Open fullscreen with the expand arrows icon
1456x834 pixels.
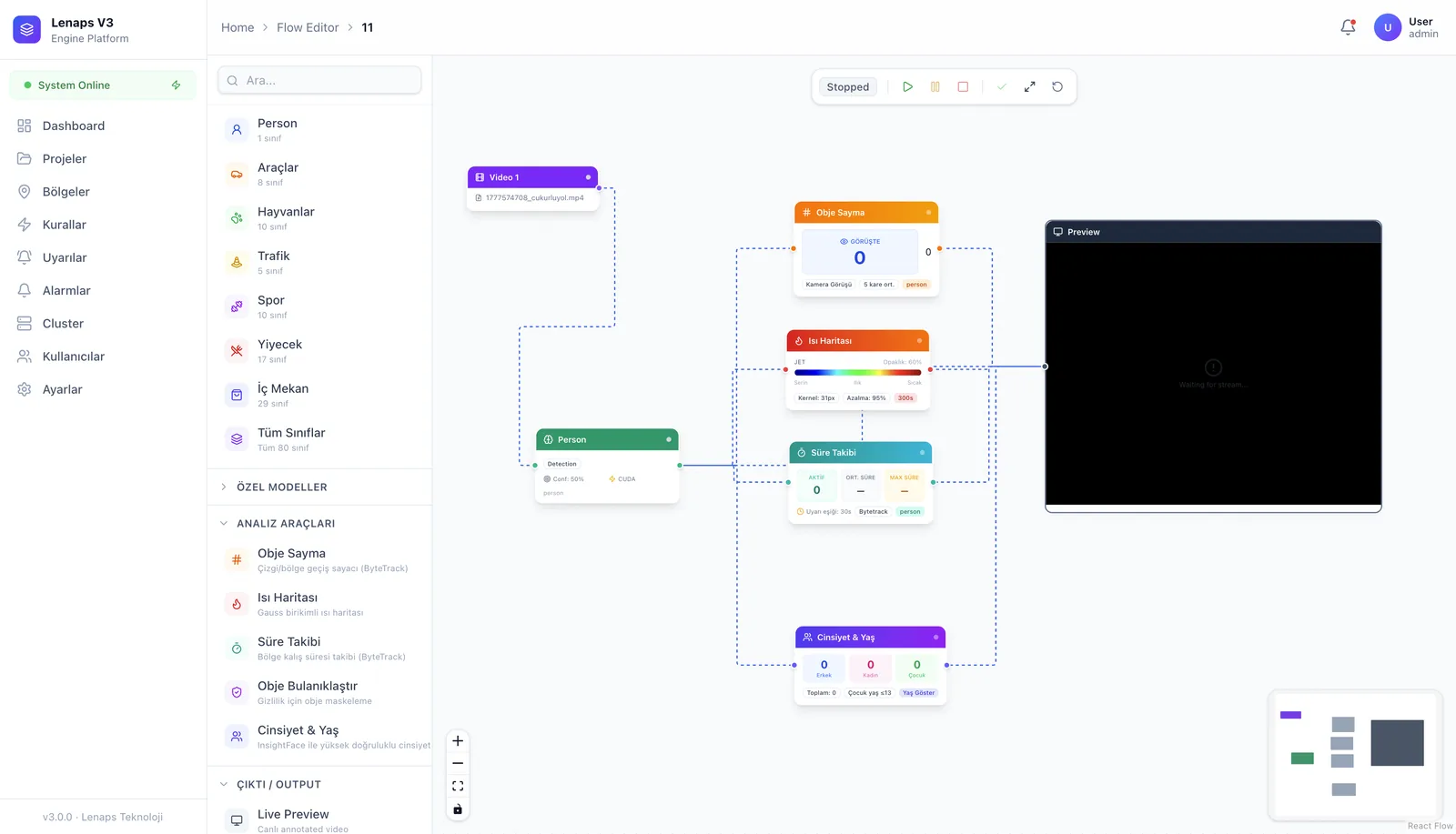click(x=1029, y=86)
